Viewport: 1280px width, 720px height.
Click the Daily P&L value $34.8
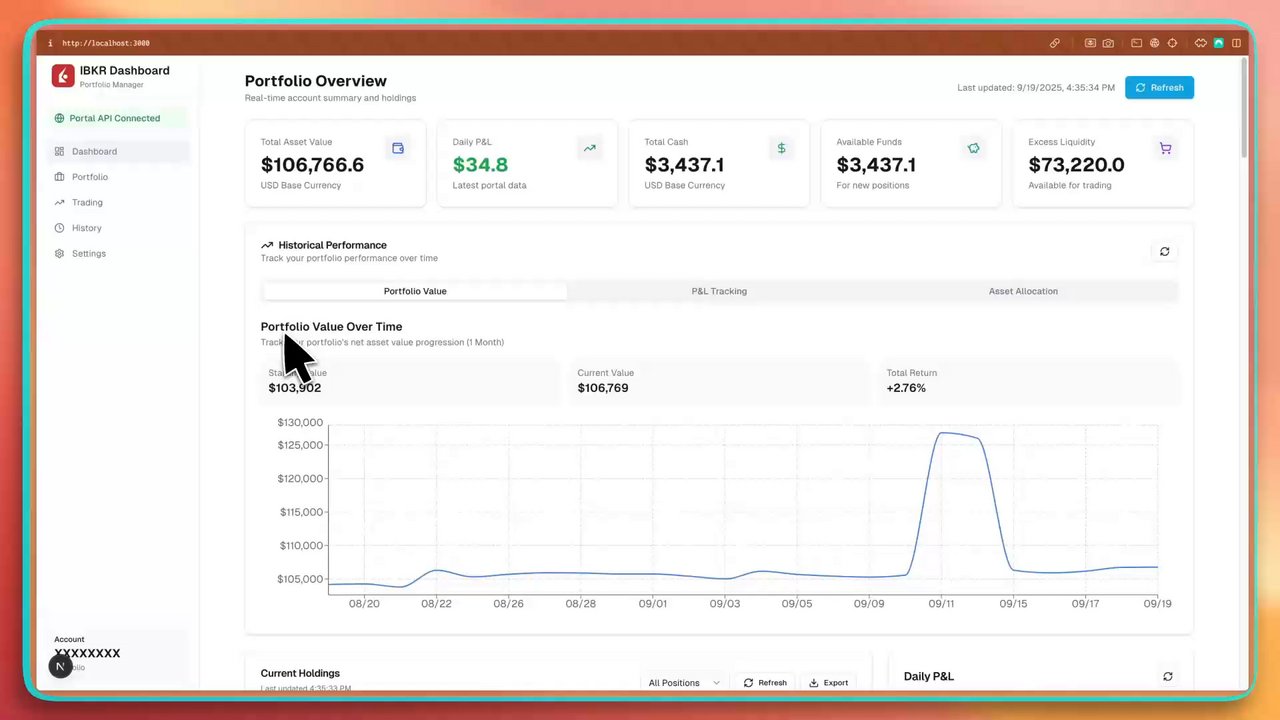click(480, 165)
